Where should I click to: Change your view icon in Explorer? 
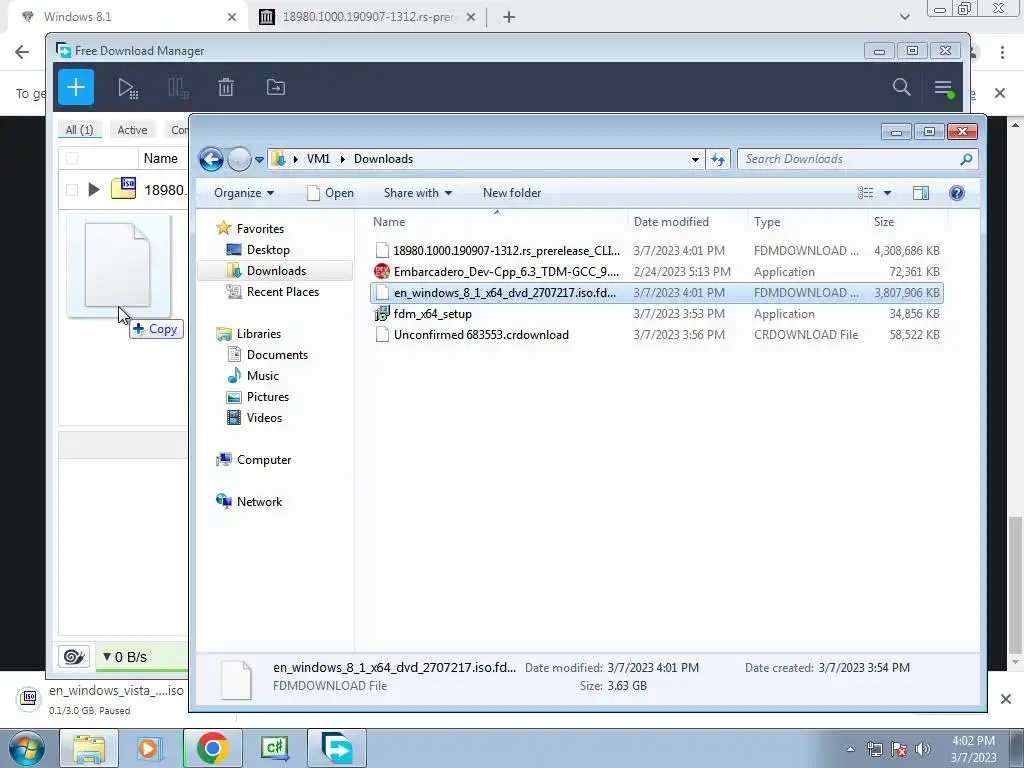click(x=865, y=193)
